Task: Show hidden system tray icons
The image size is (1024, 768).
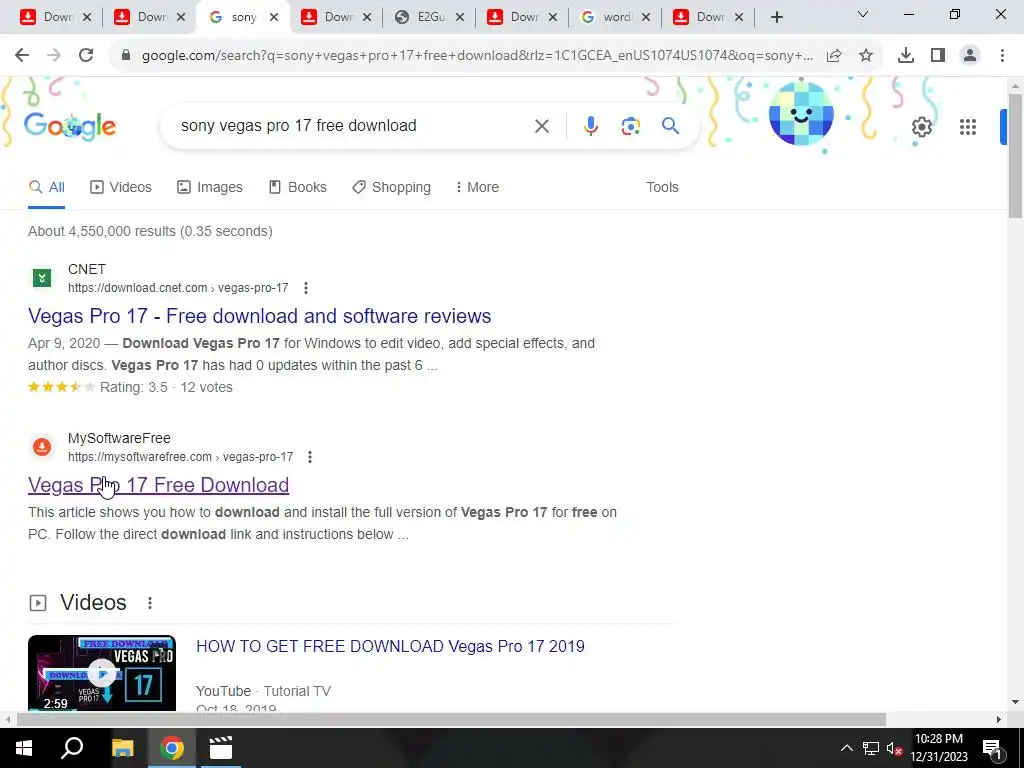Action: pos(846,748)
